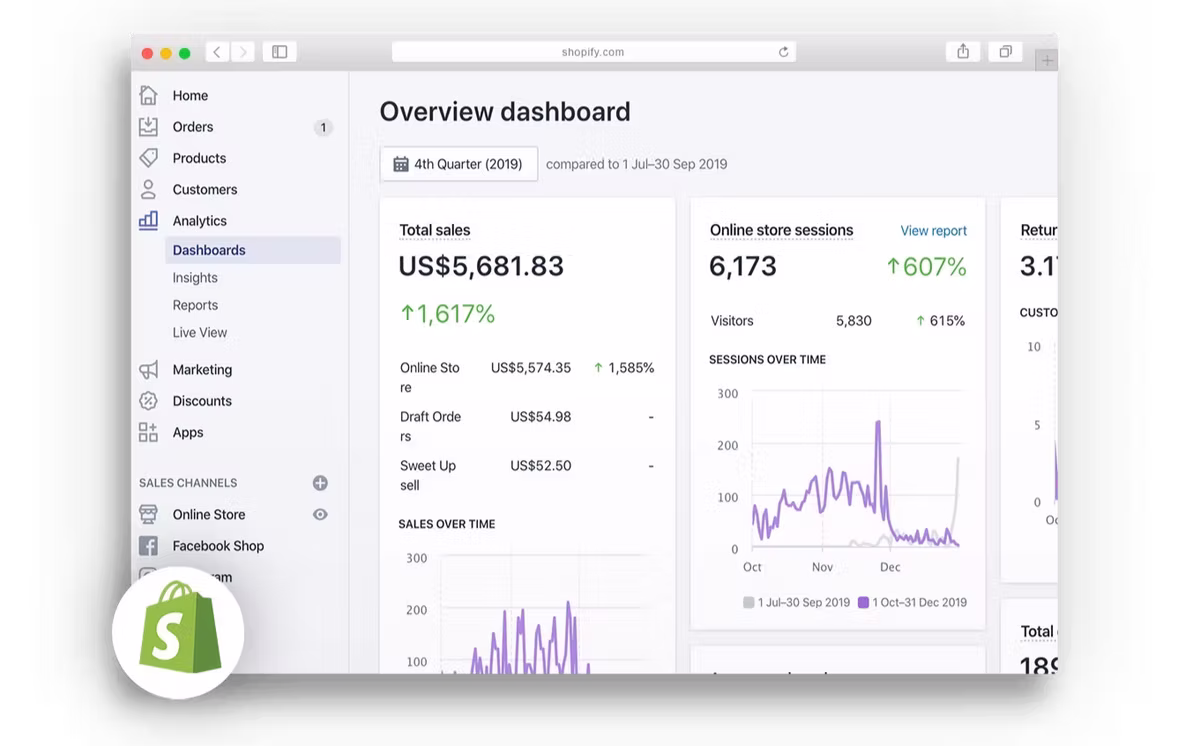Screen dimensions: 1200x746
Task: Click the Products tag icon
Action: point(148,158)
